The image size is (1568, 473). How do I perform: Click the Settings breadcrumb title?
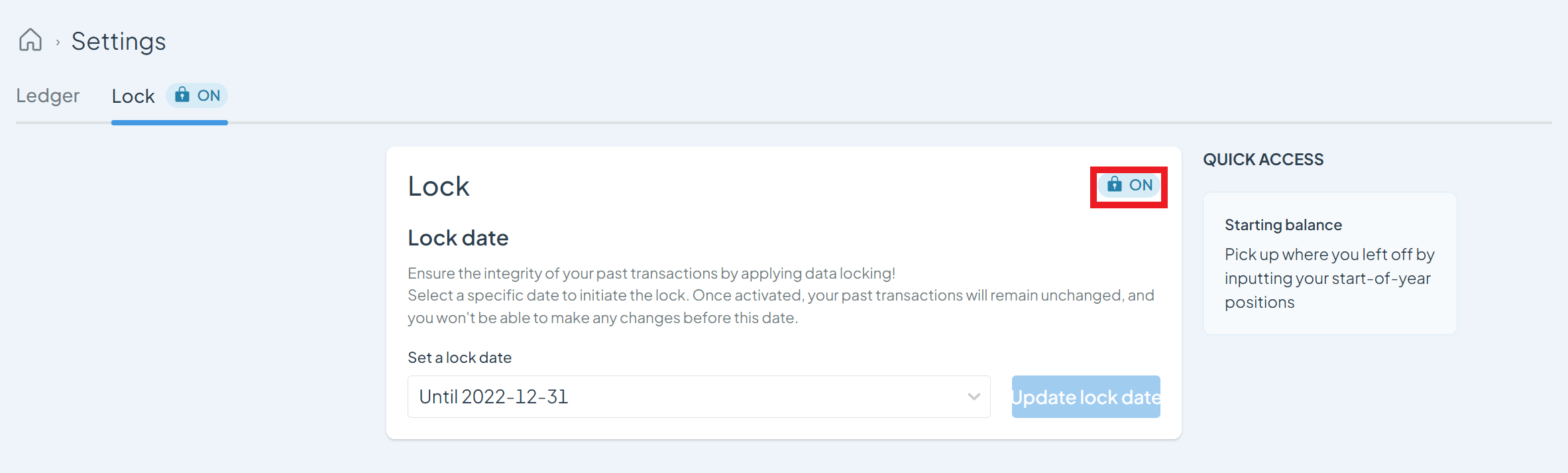[119, 41]
